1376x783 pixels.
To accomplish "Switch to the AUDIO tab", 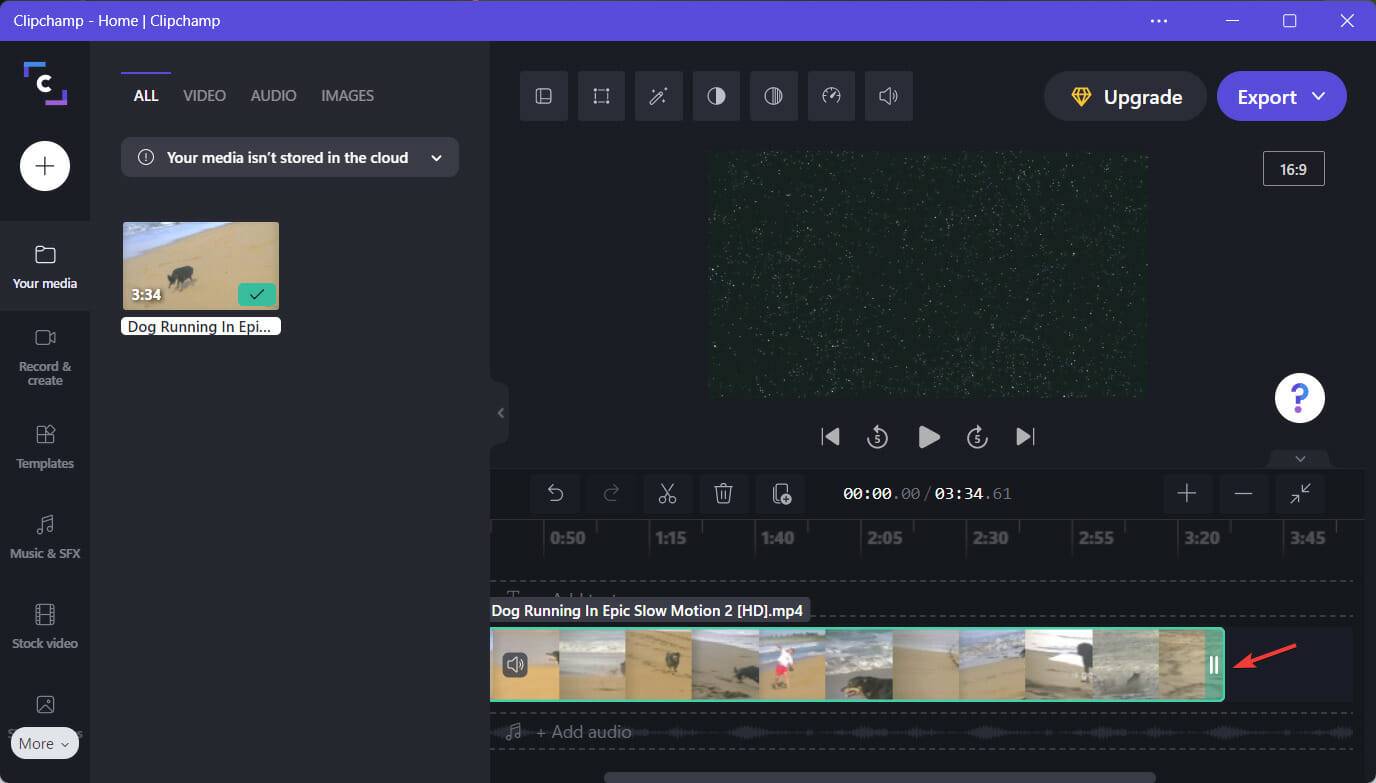I will point(273,95).
